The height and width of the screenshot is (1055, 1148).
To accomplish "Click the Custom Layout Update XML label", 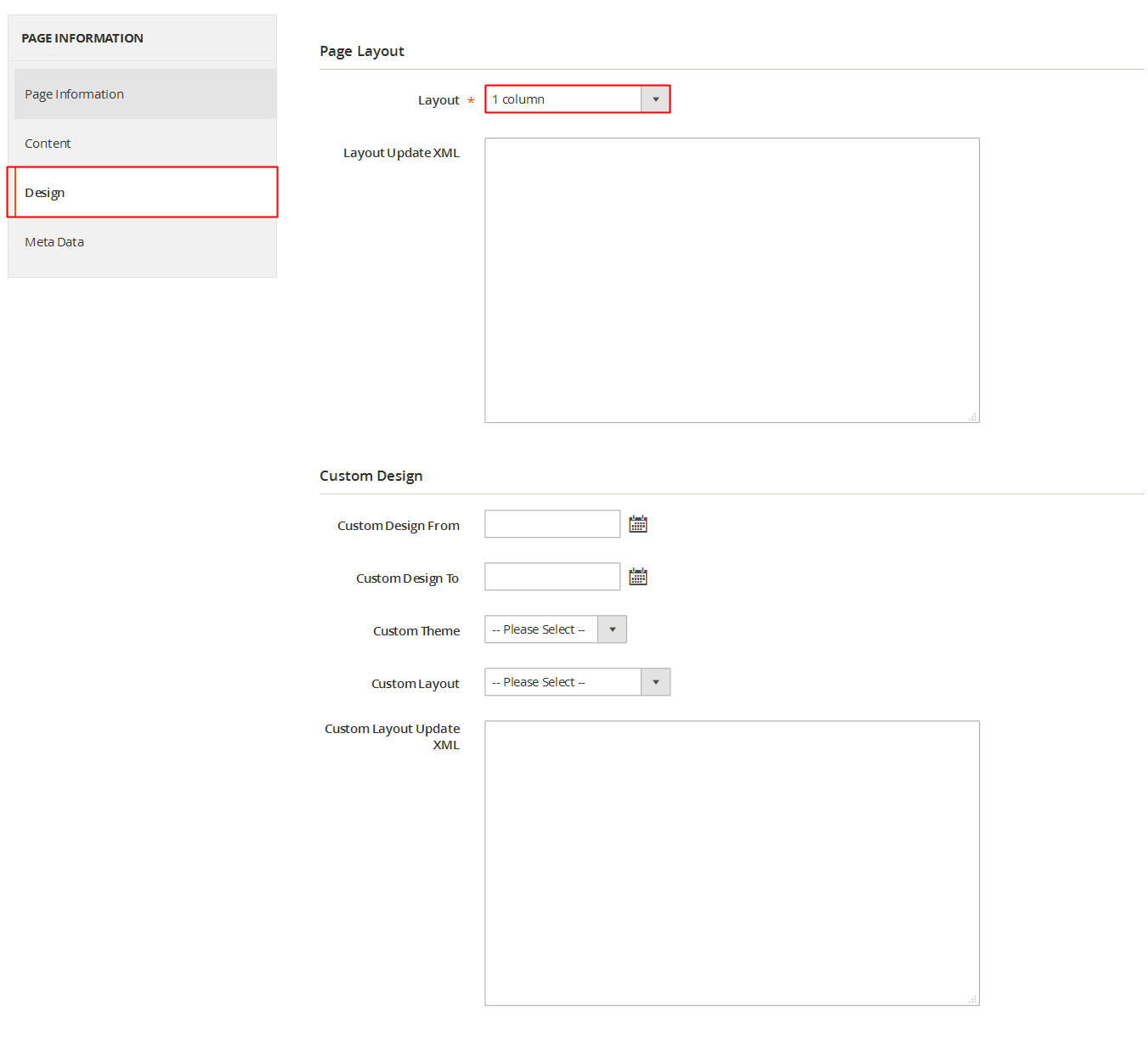I will pyautogui.click(x=393, y=736).
